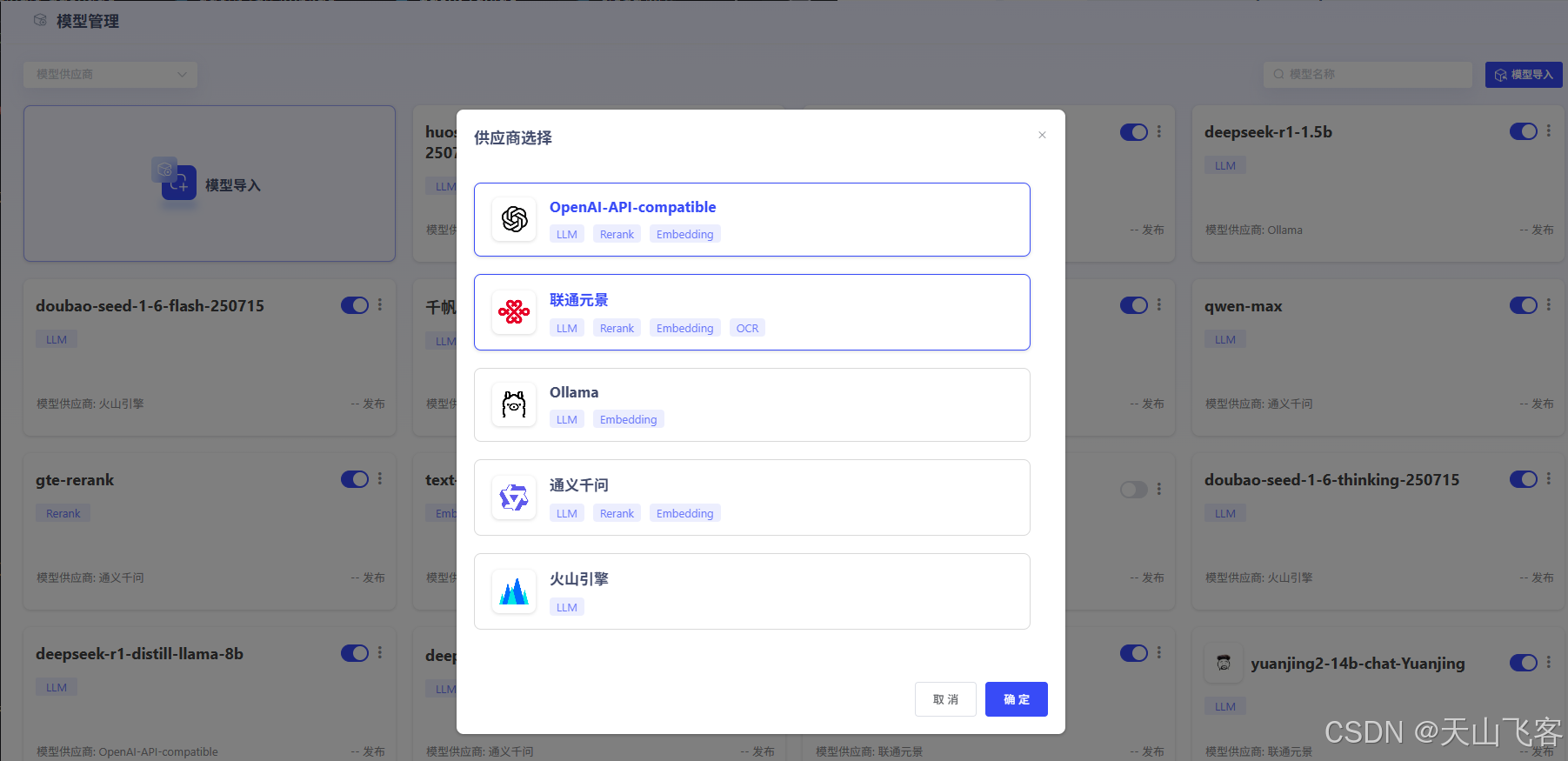Screen dimensions: 1568x761
Task: Click the LLM tag under 火山引擎
Action: 566,607
